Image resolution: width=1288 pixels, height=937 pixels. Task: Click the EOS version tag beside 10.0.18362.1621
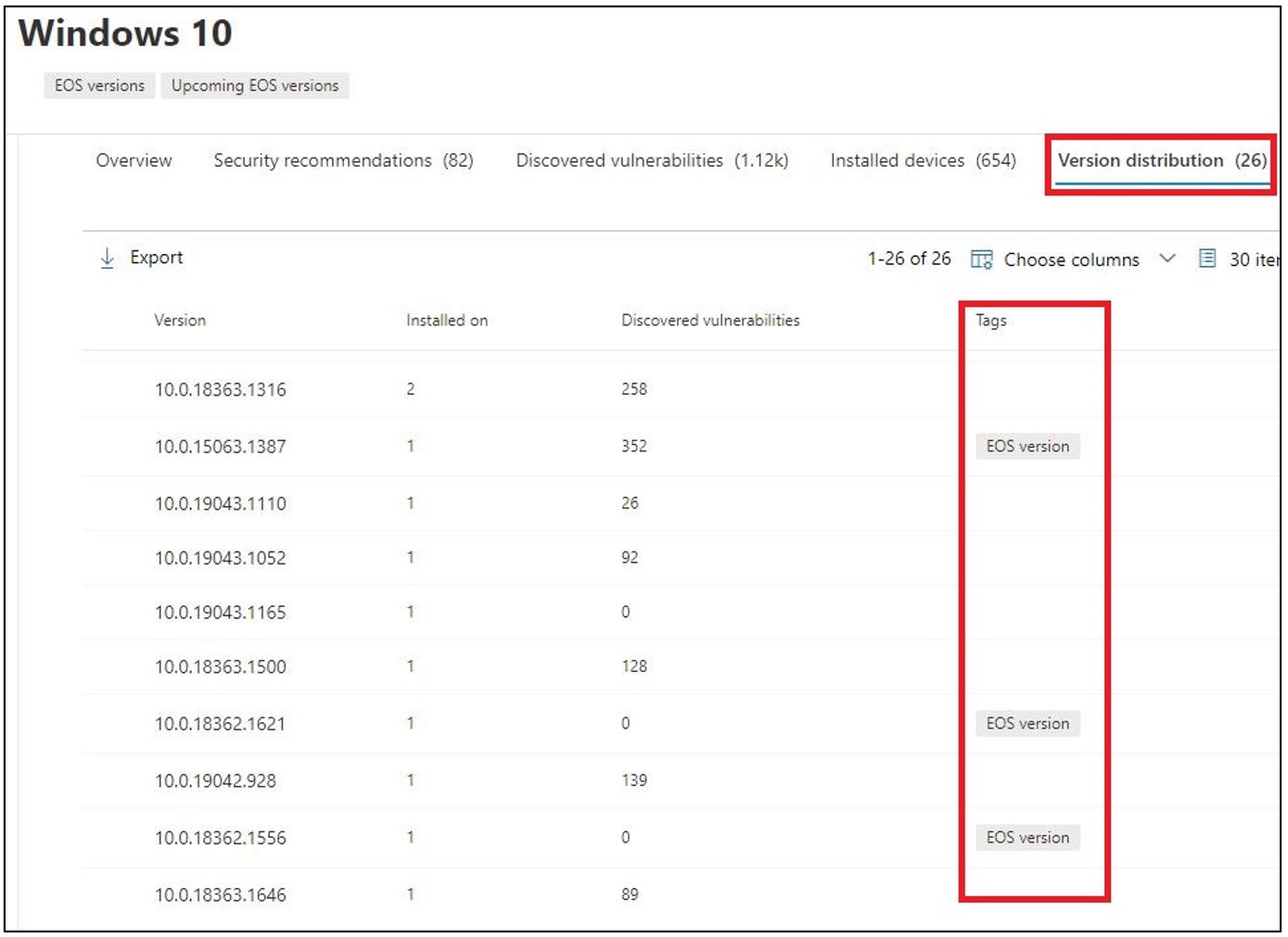(1027, 723)
